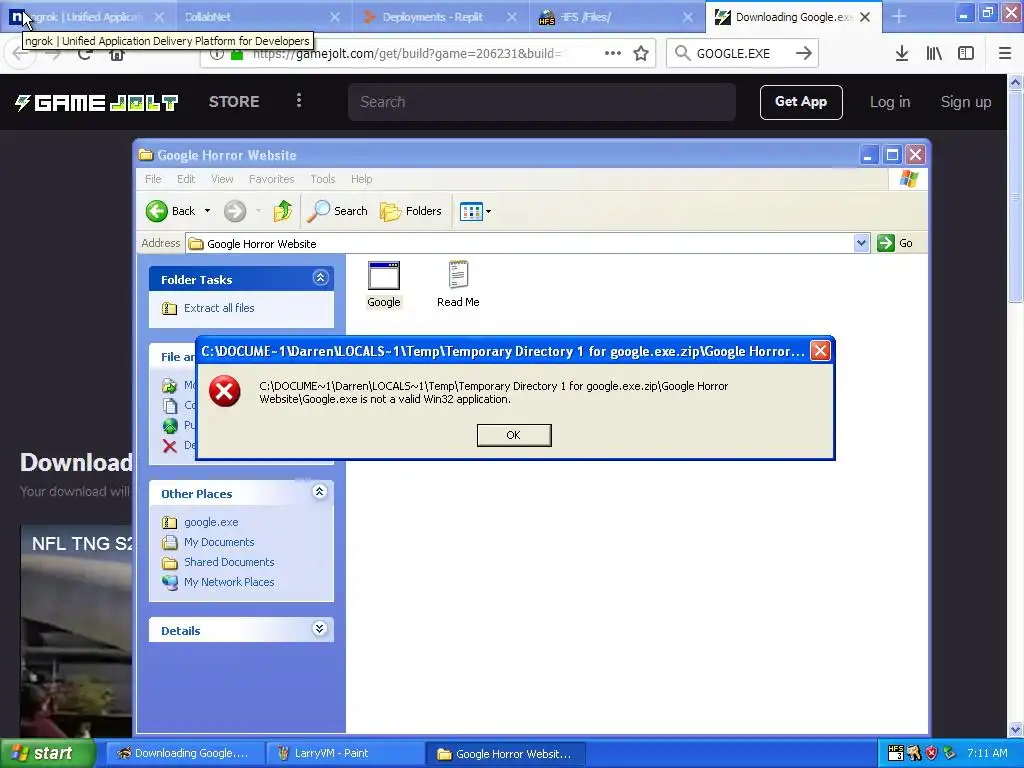Click Log in on Game Jolt
1024x768 pixels.
(x=889, y=102)
